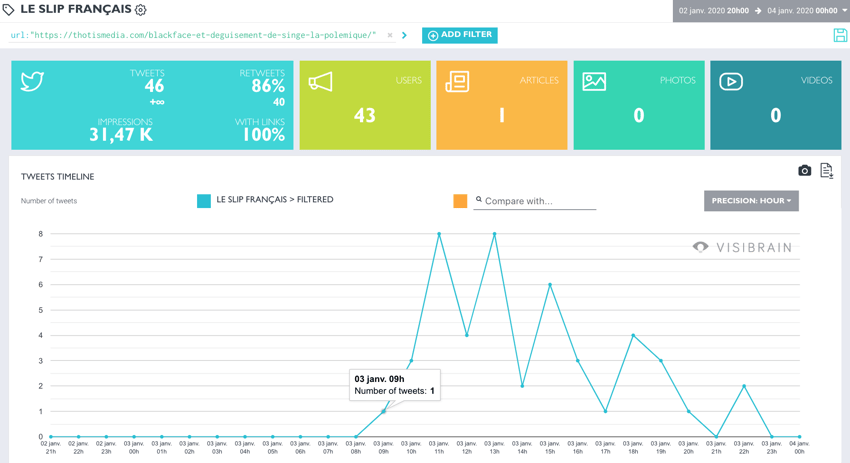Click the 4-tweet dip at 03 janv. 12h
Screen dimensions: 850x463
[467, 335]
